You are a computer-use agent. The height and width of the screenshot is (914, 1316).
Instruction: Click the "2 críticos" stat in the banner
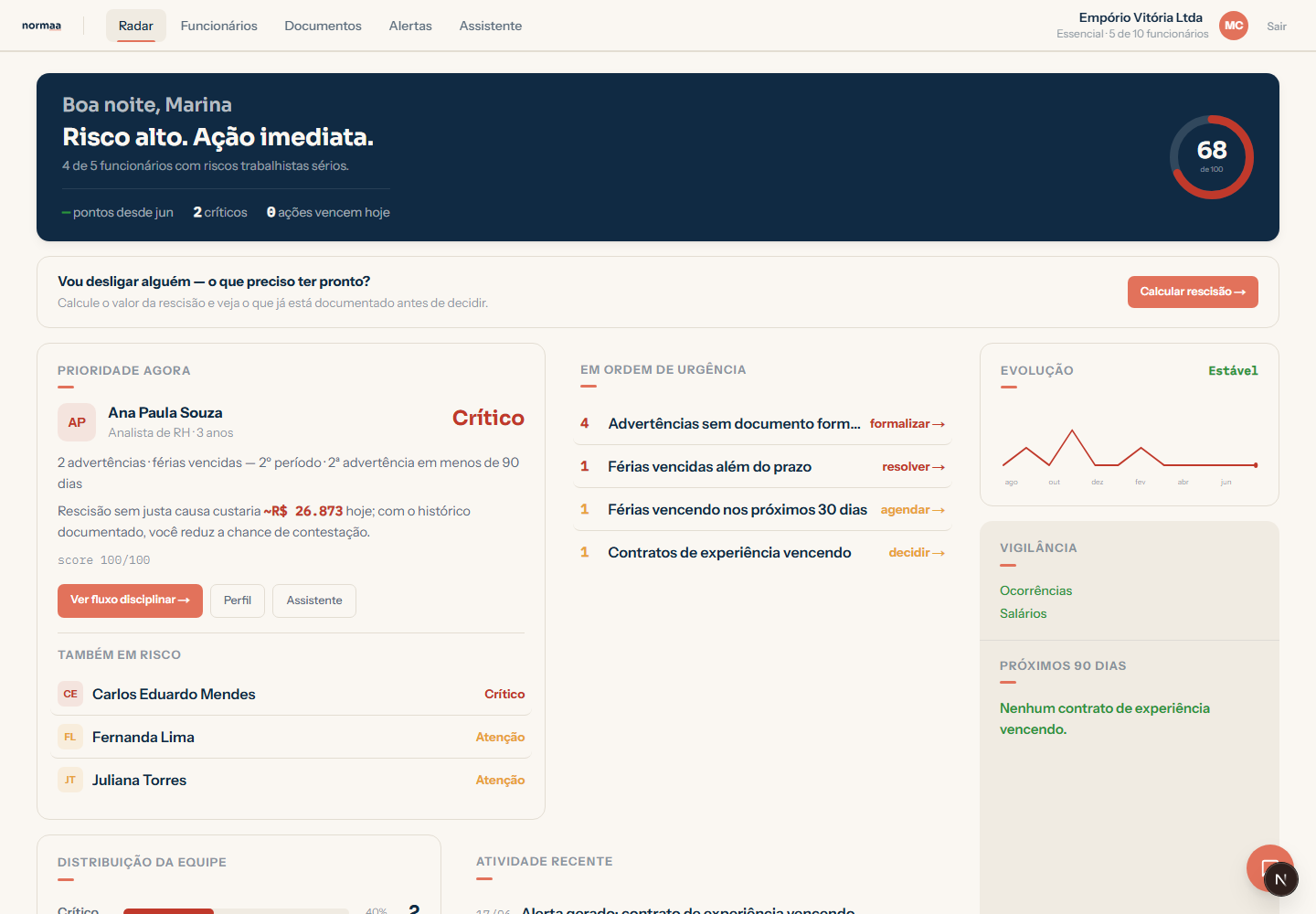pyautogui.click(x=220, y=212)
